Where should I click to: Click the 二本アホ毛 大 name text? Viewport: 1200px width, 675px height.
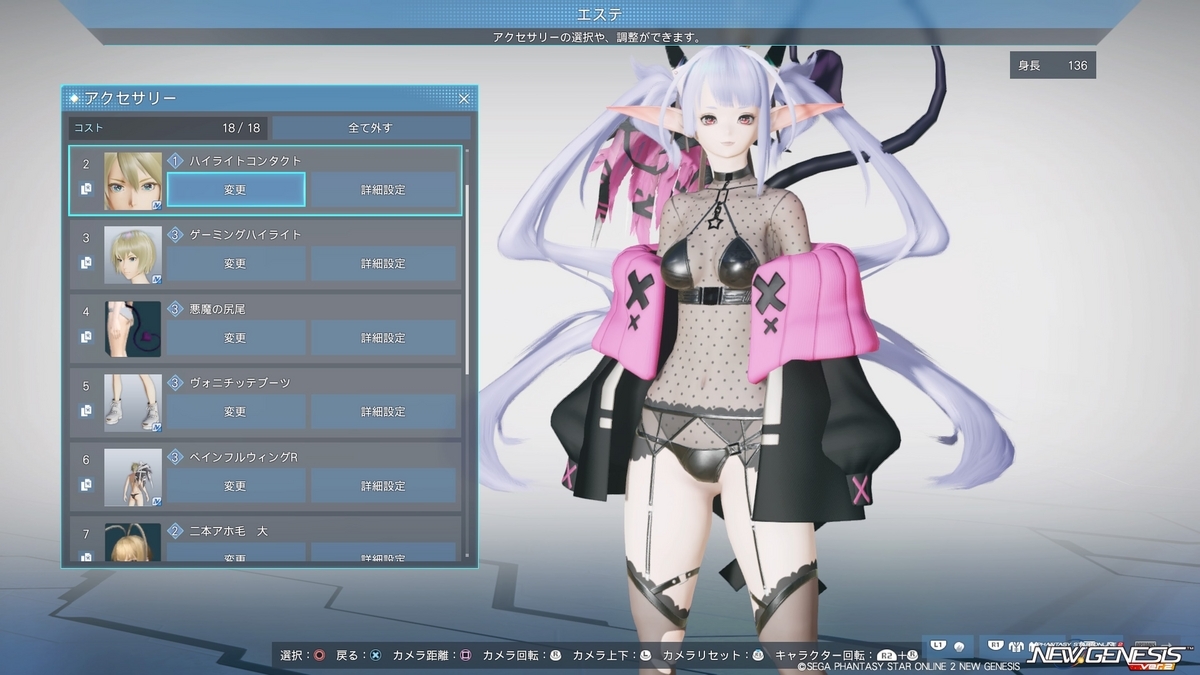[229, 530]
